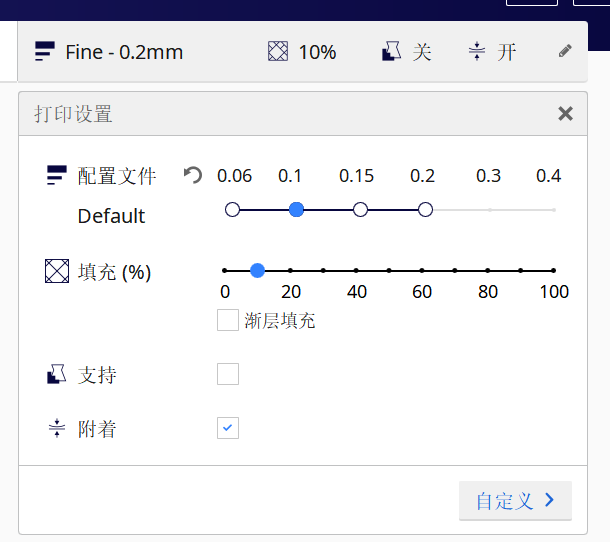The height and width of the screenshot is (542, 610).
Task: Click the 配置文件 profile icon
Action: tap(57, 175)
